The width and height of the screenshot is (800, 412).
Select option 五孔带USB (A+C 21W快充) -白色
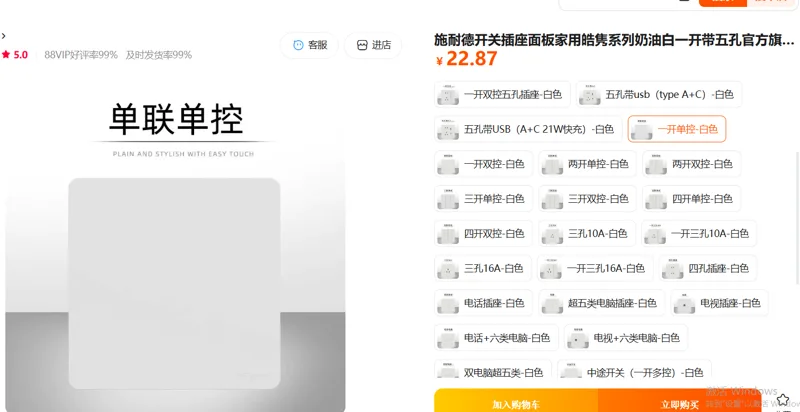point(528,129)
